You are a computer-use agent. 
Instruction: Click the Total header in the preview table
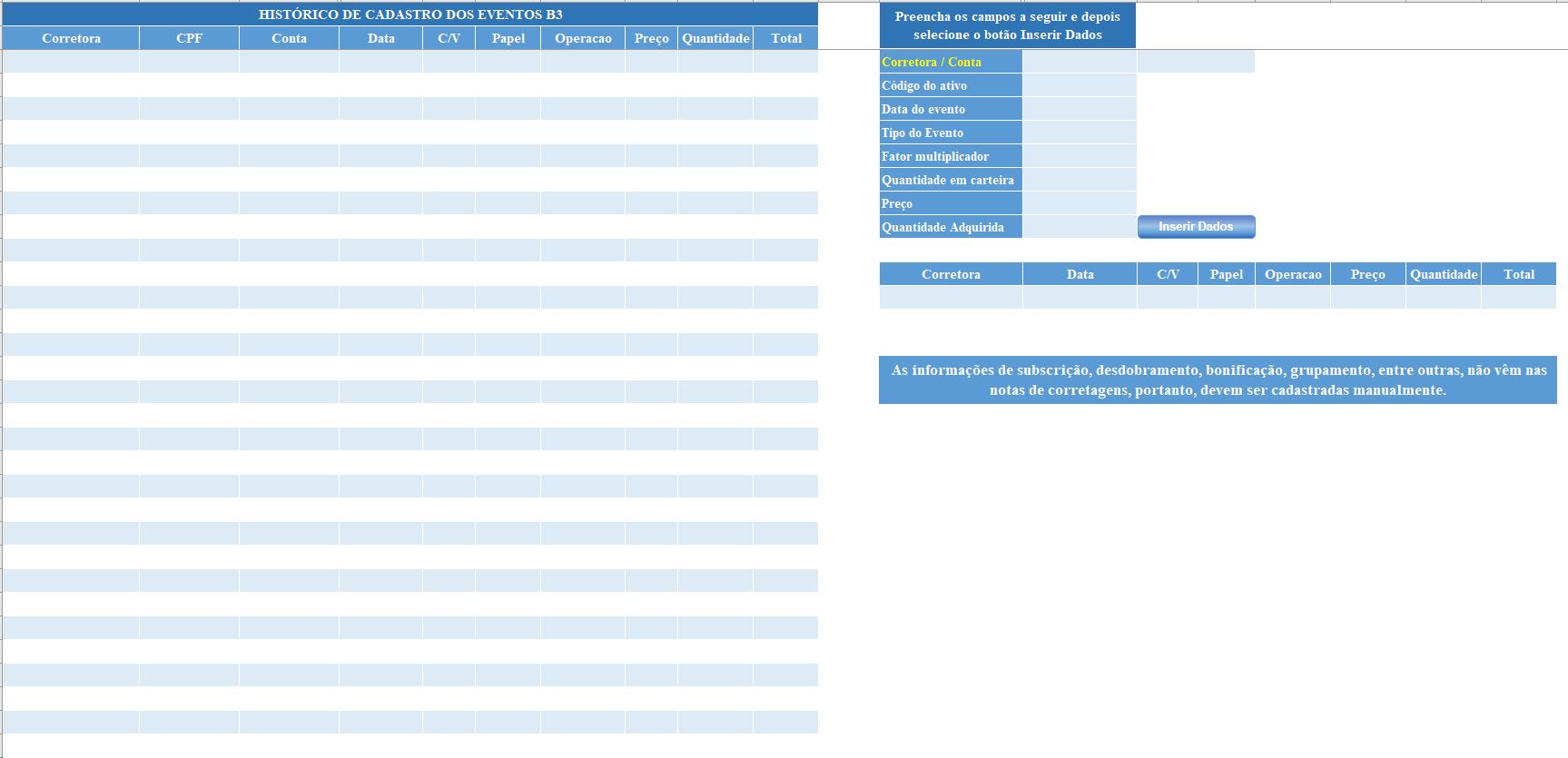[x=1518, y=274]
